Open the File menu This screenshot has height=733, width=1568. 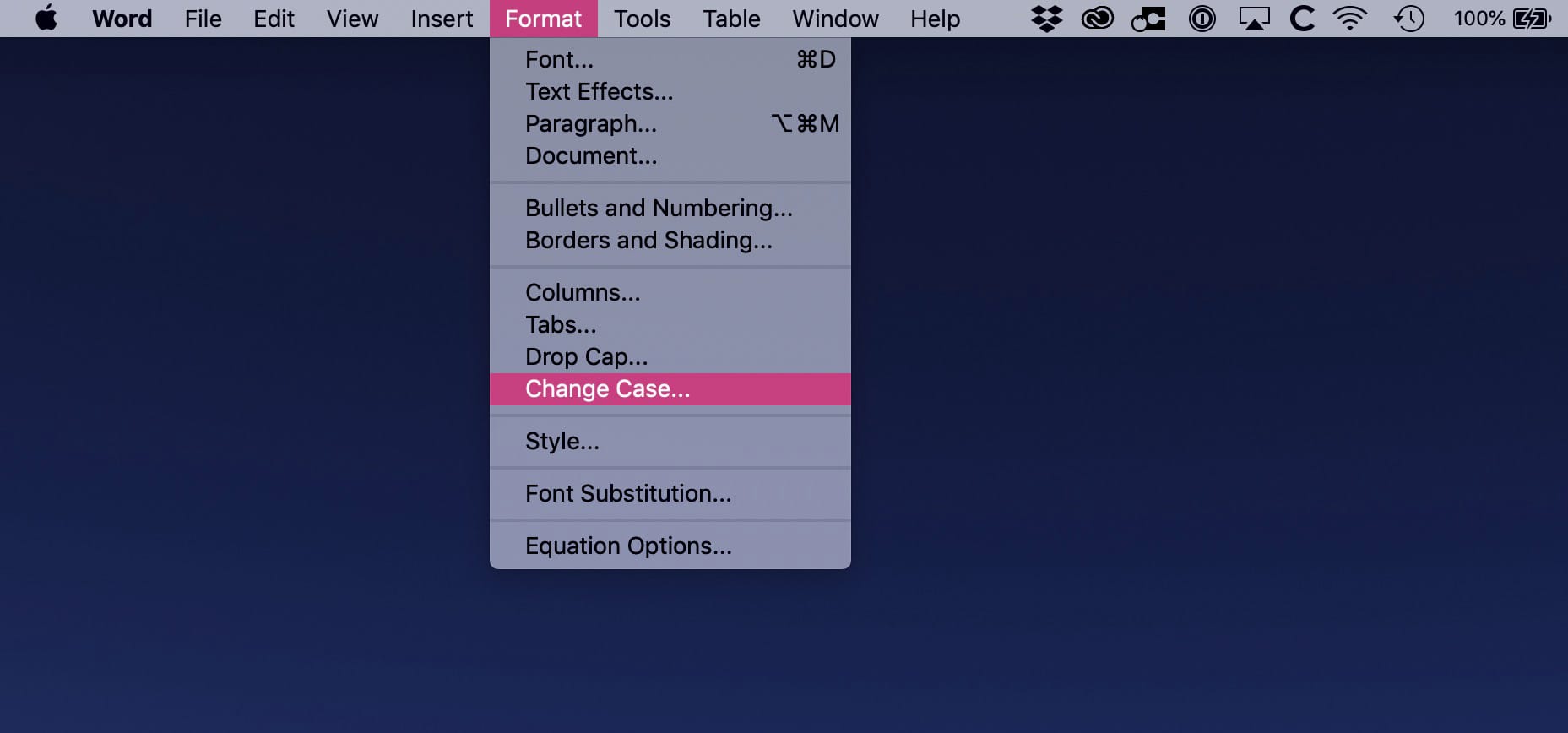click(x=203, y=19)
